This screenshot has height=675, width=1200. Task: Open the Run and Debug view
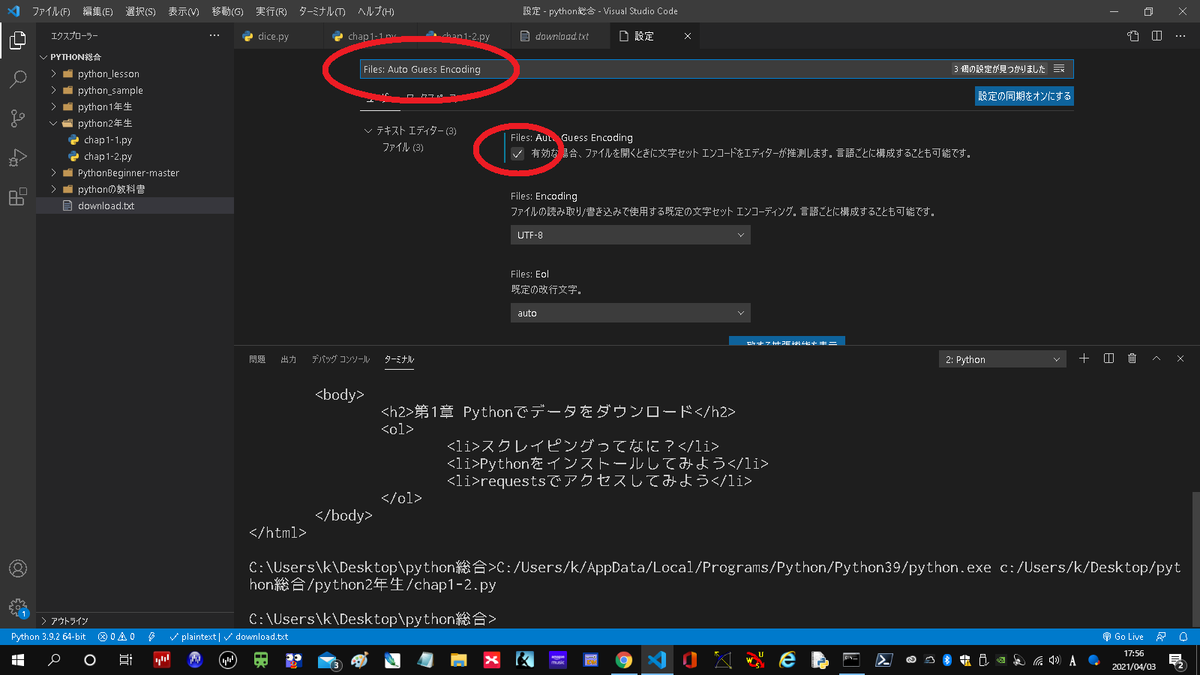(17, 158)
